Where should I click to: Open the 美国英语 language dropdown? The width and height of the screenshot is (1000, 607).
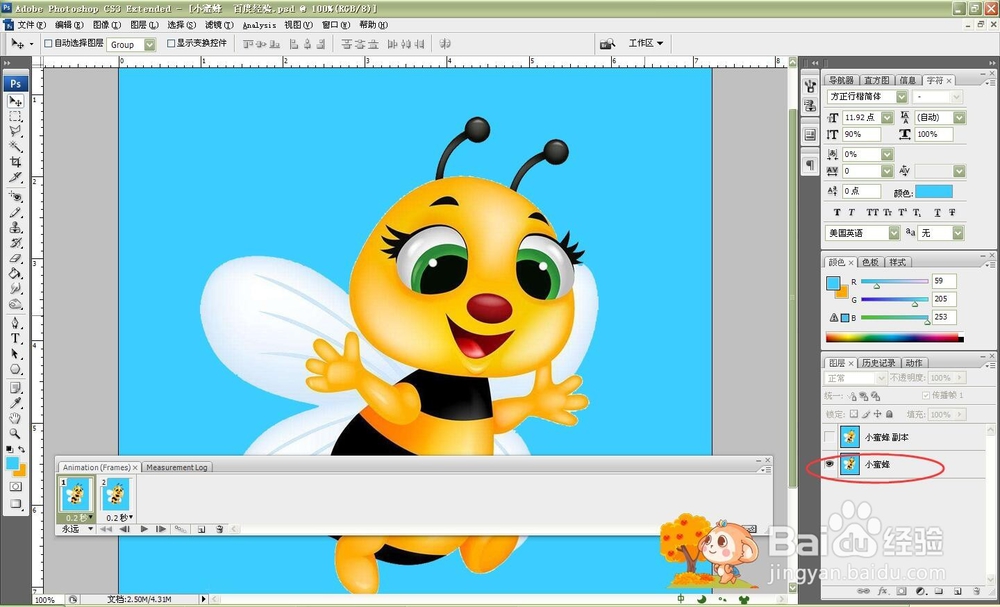[x=894, y=233]
